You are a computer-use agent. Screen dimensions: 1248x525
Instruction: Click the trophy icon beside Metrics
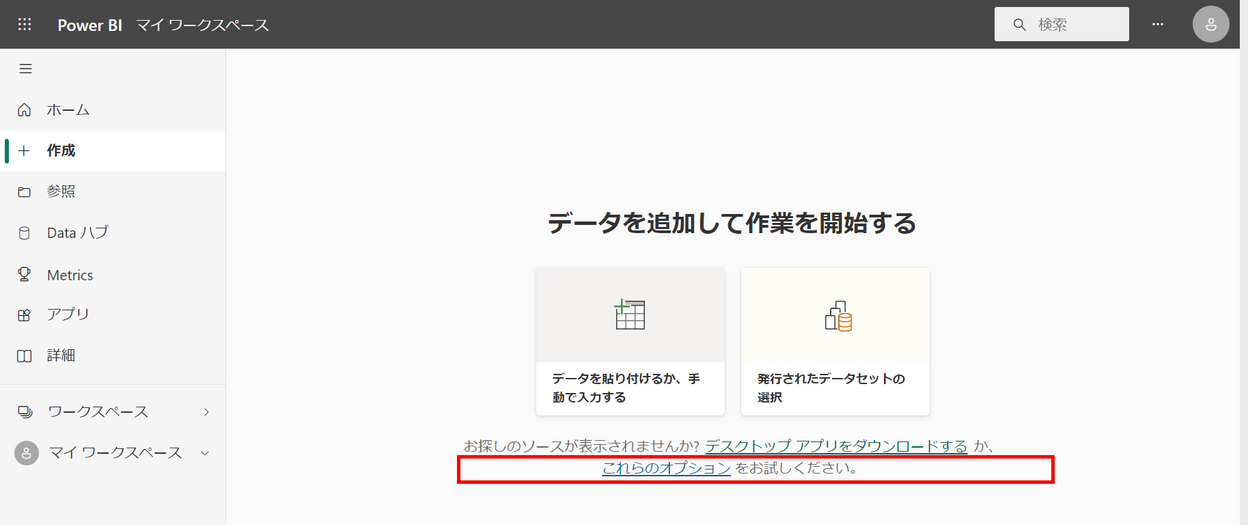pyautogui.click(x=25, y=274)
